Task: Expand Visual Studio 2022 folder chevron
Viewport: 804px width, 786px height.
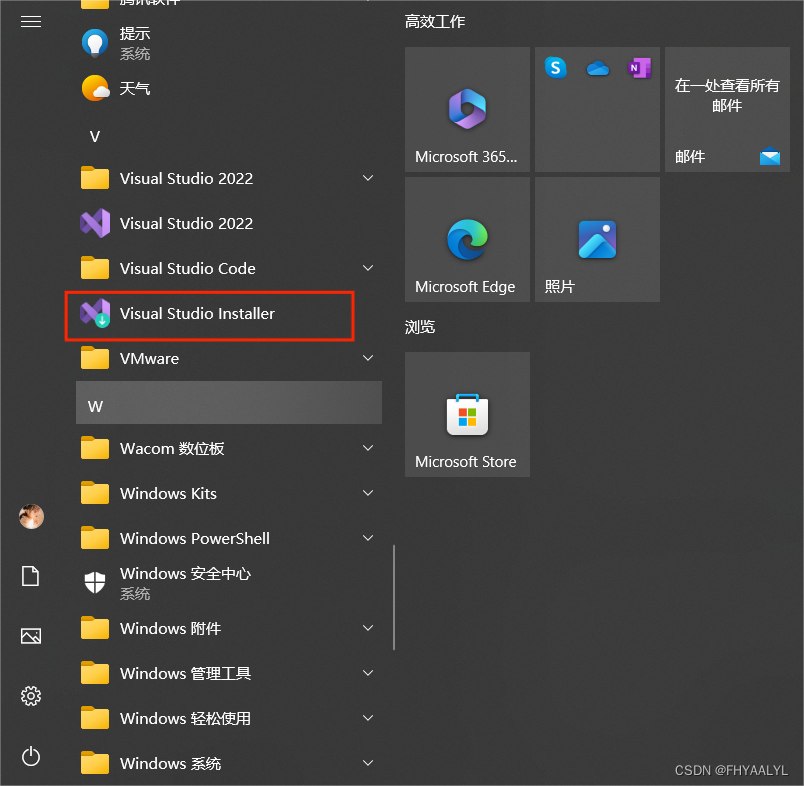Action: (368, 178)
